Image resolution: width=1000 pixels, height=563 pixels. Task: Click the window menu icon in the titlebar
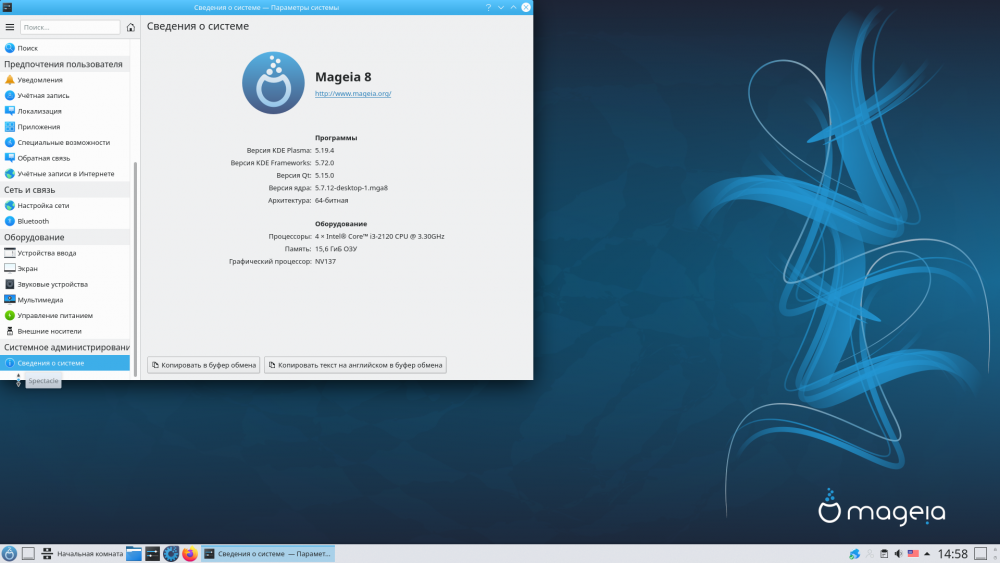[8, 8]
